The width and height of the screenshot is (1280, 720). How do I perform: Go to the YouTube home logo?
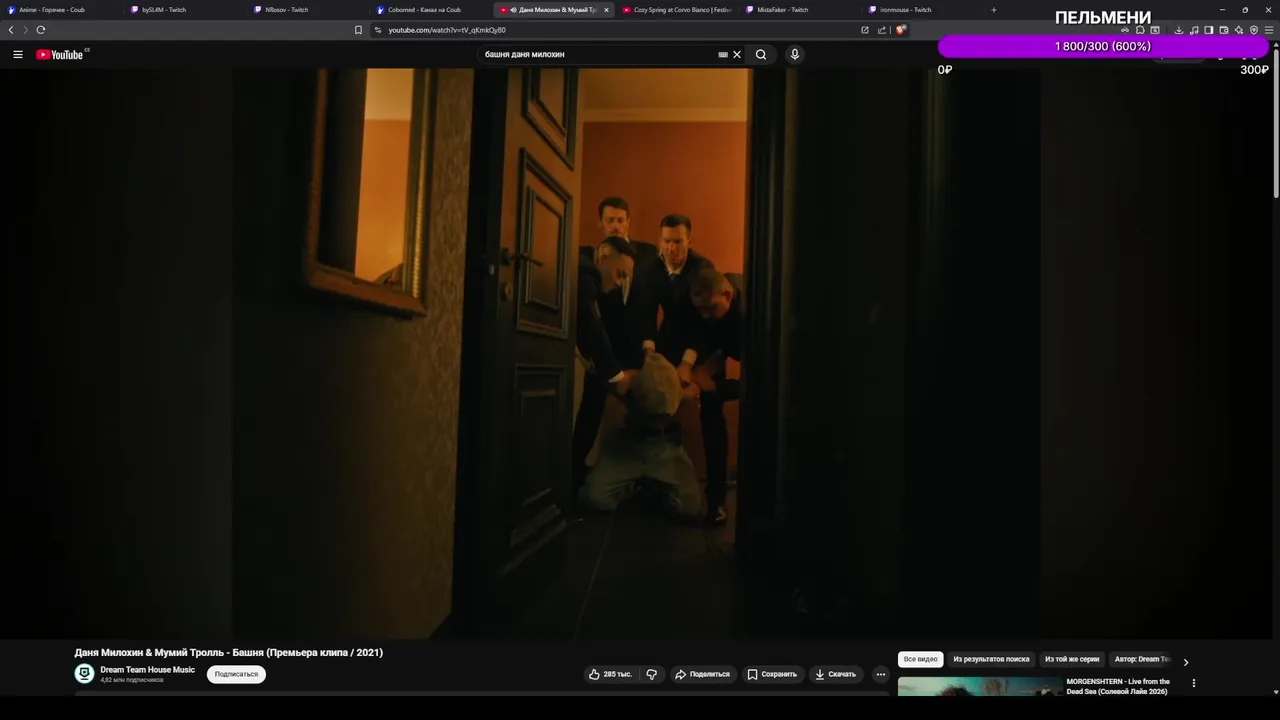click(62, 54)
